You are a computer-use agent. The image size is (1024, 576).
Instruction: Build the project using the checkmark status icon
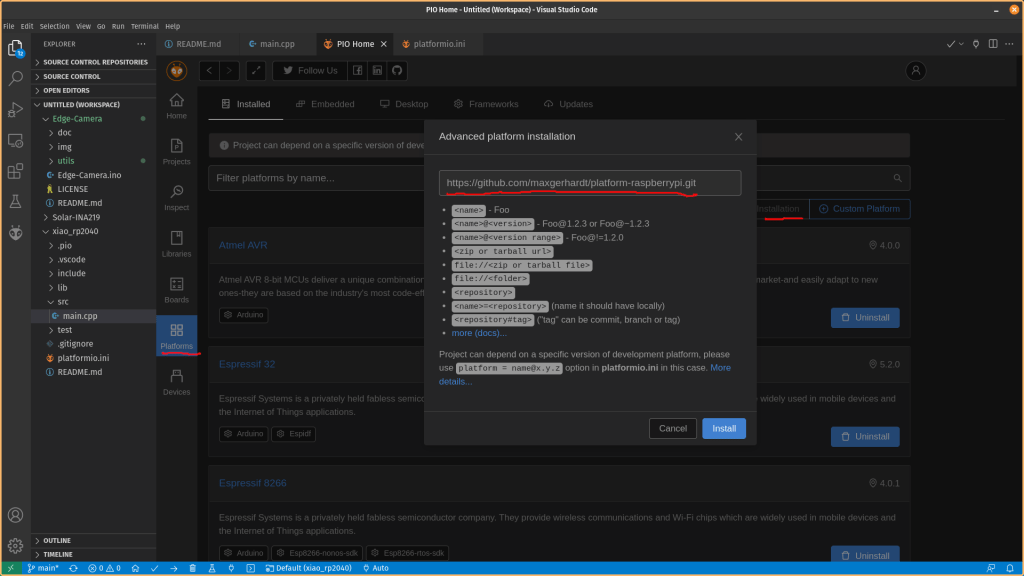coord(154,568)
